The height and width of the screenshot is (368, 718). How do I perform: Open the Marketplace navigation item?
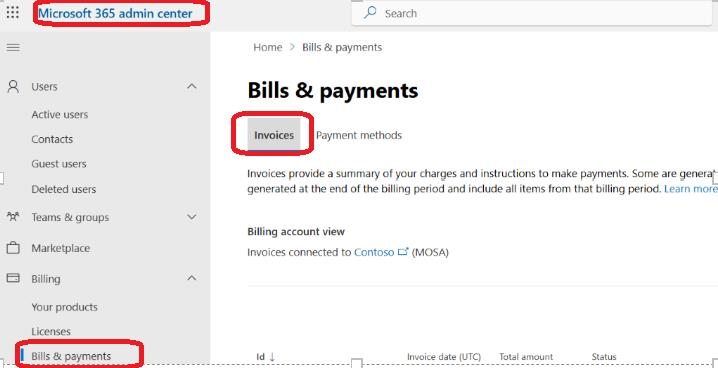pos(60,248)
